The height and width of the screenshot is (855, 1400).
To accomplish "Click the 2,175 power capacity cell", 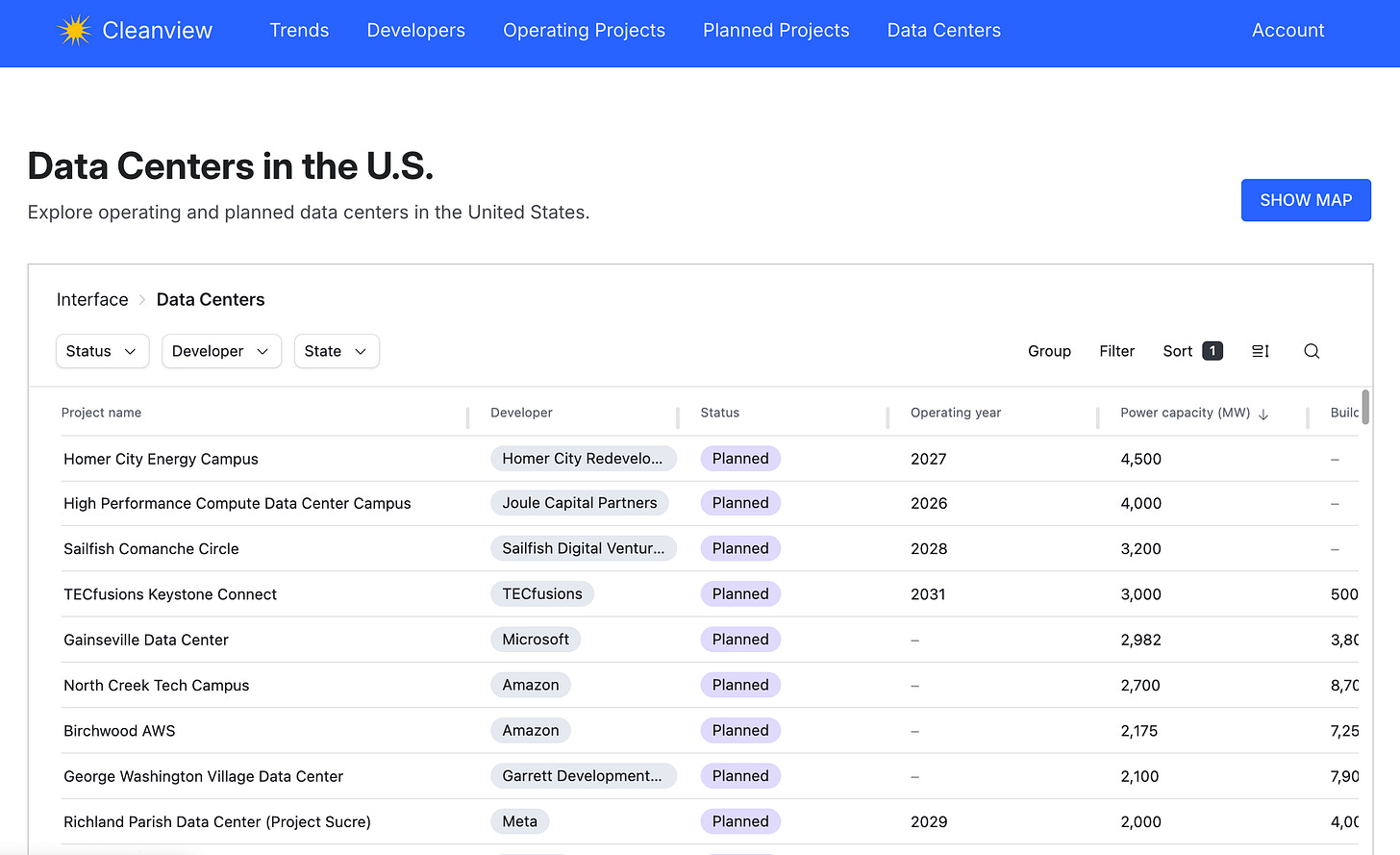I will tap(1139, 731).
